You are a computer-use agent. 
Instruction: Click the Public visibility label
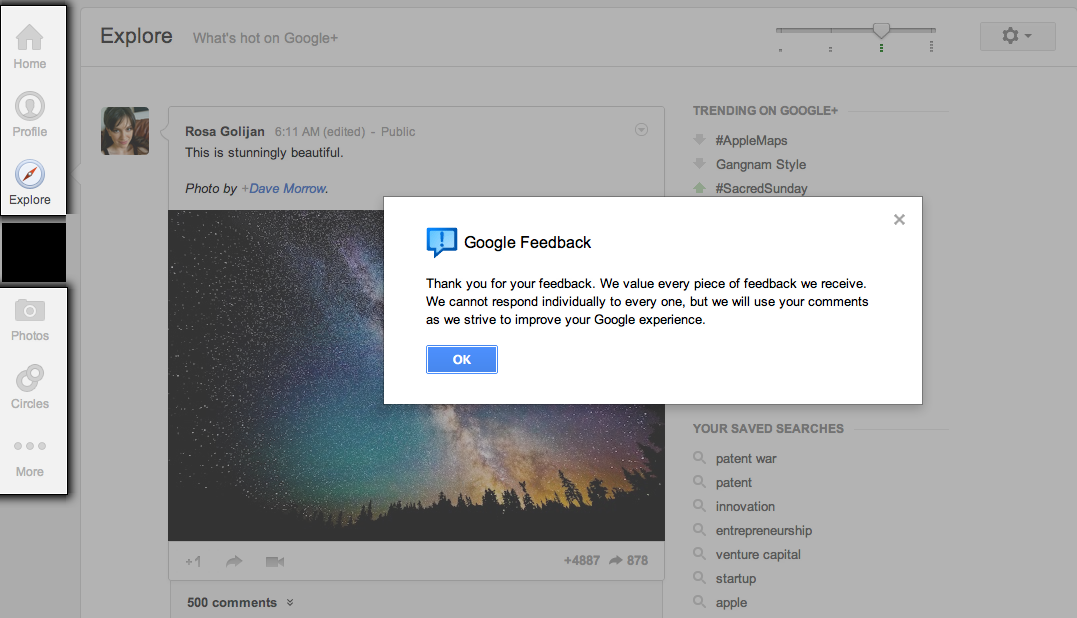398,132
